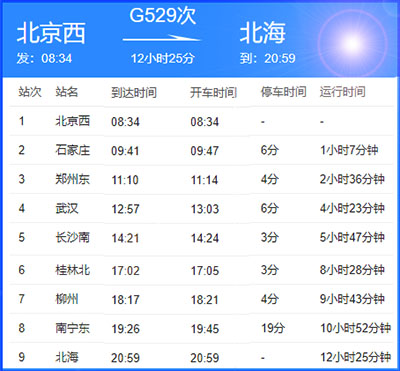The width and height of the screenshot is (400, 371).
Task: Click arrival time 19:26 for 南宁东
Action: [125, 329]
